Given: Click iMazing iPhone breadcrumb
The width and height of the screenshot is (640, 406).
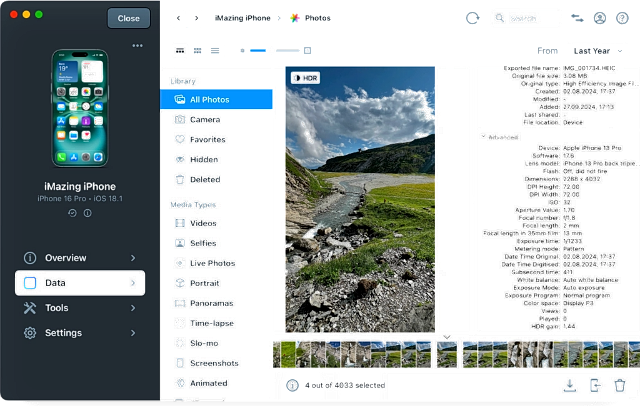Looking at the screenshot, I should (x=242, y=18).
